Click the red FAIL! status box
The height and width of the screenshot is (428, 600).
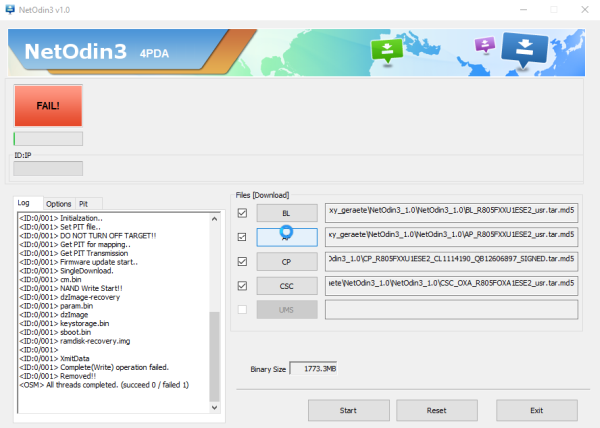click(x=48, y=106)
